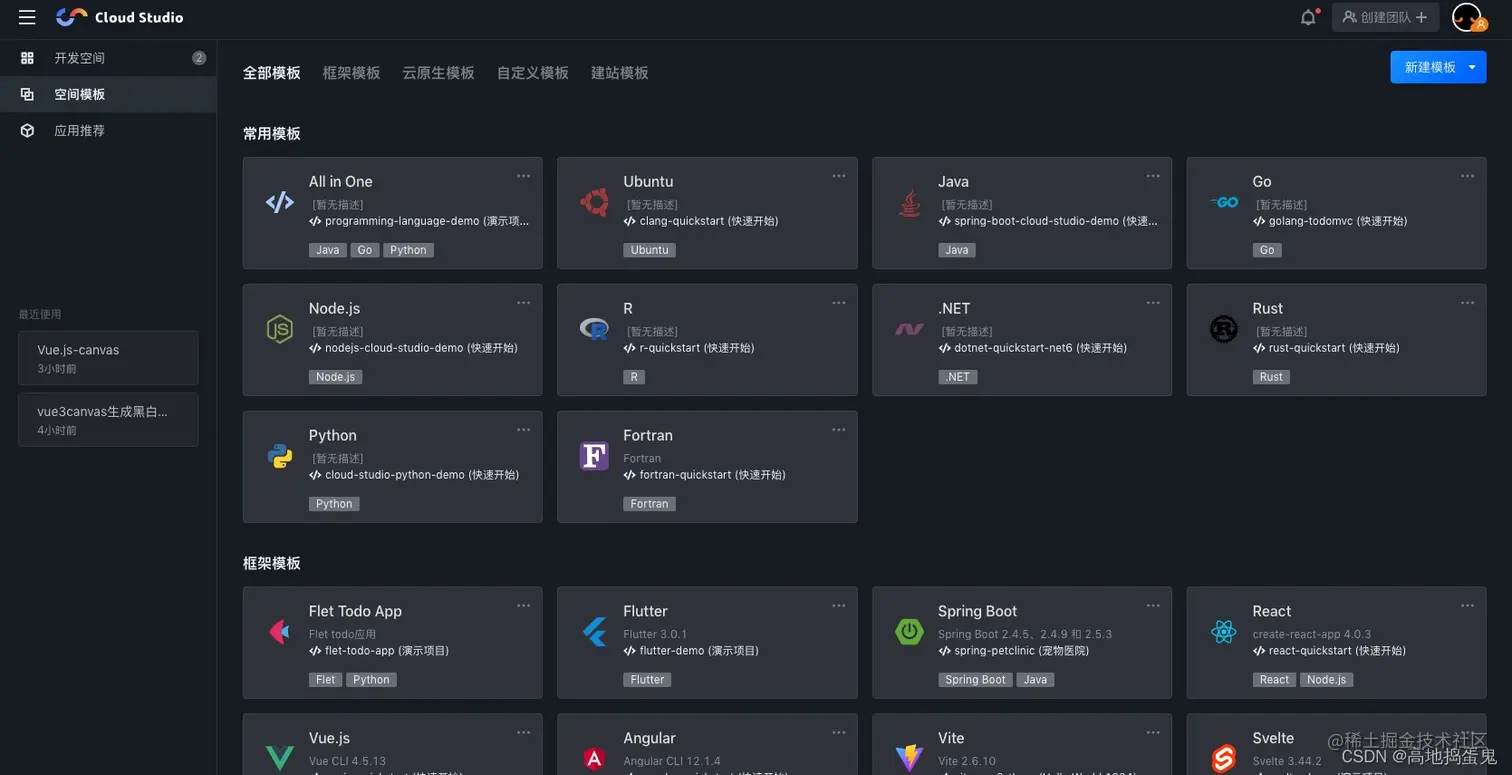Click the Rust logo icon
The width and height of the screenshot is (1512, 775).
click(1224, 329)
